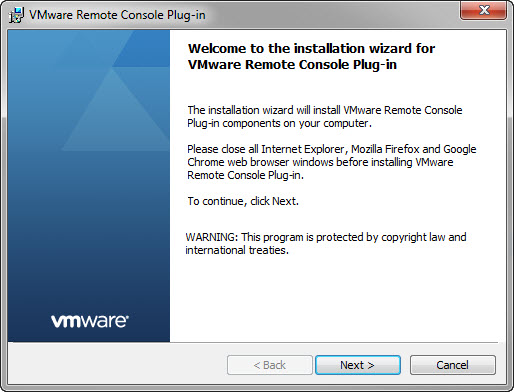Click the line Remote Console Plug-in. ending the notice
Screen dimensions: 514x392
pos(245,175)
